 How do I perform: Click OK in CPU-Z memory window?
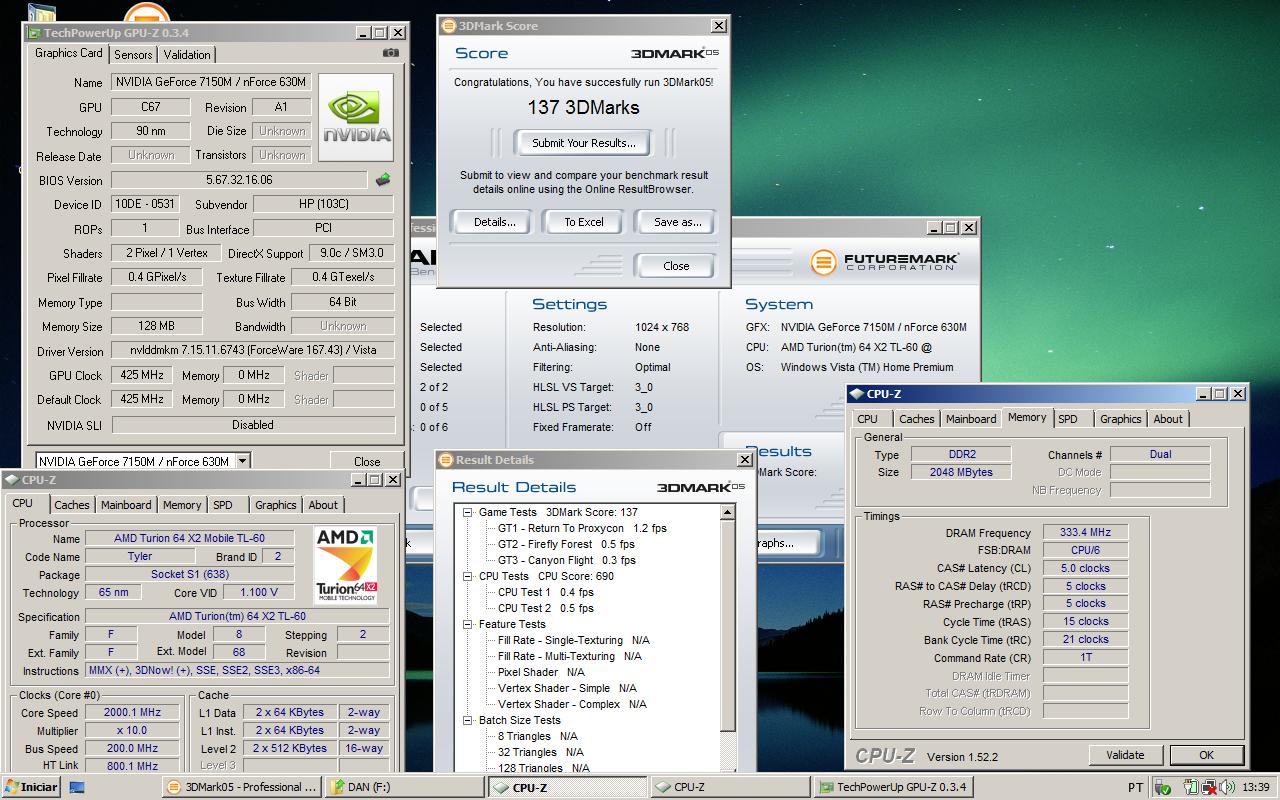click(1206, 755)
